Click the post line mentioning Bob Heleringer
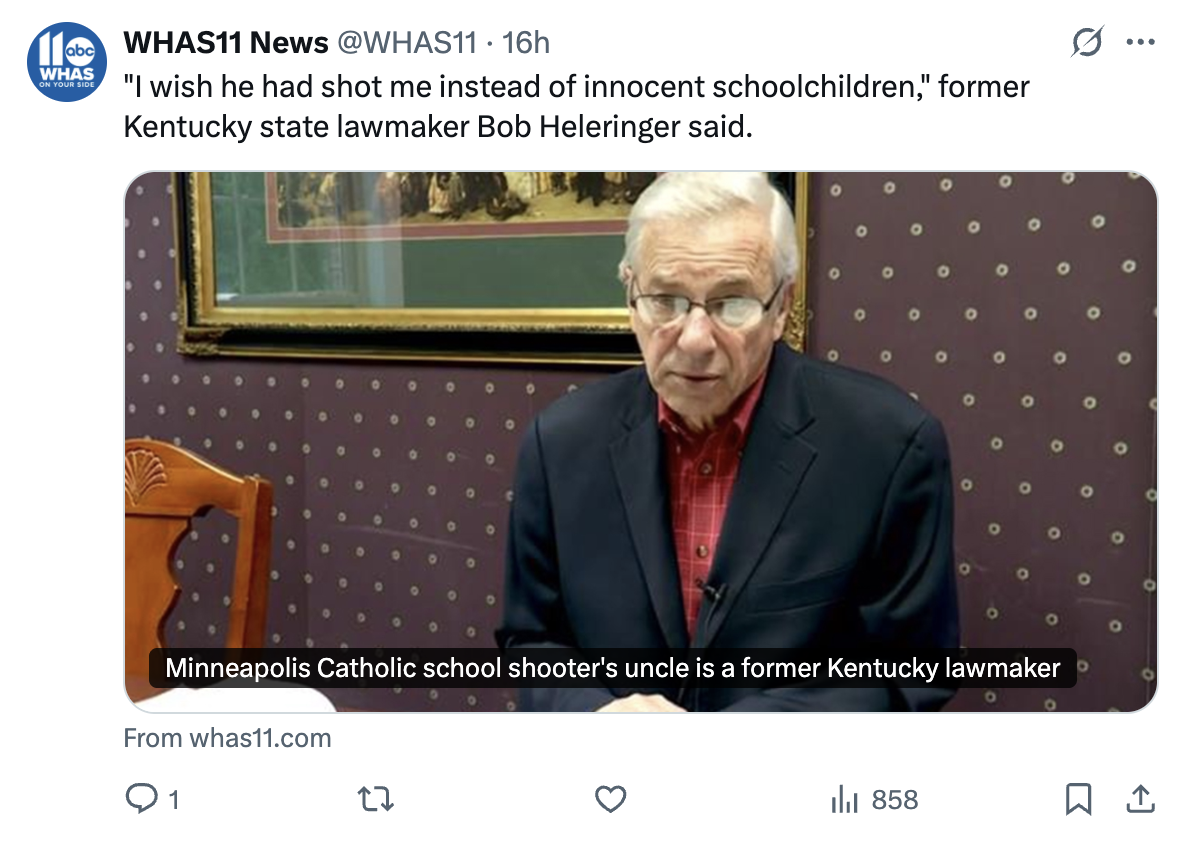This screenshot has width=1186, height=842. (x=437, y=129)
